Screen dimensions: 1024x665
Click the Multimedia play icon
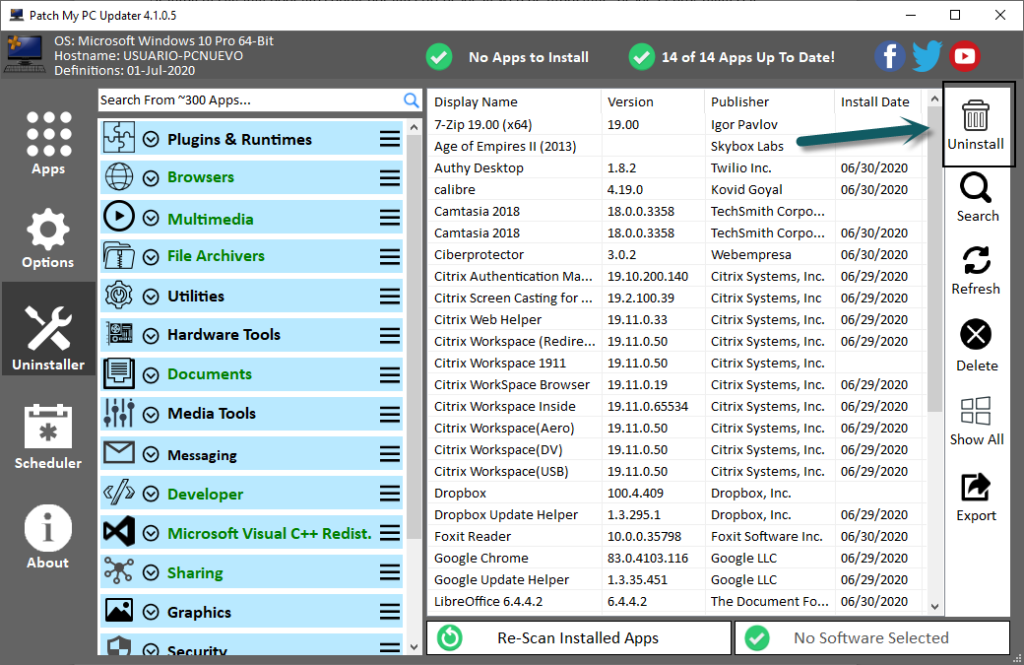click(x=119, y=216)
